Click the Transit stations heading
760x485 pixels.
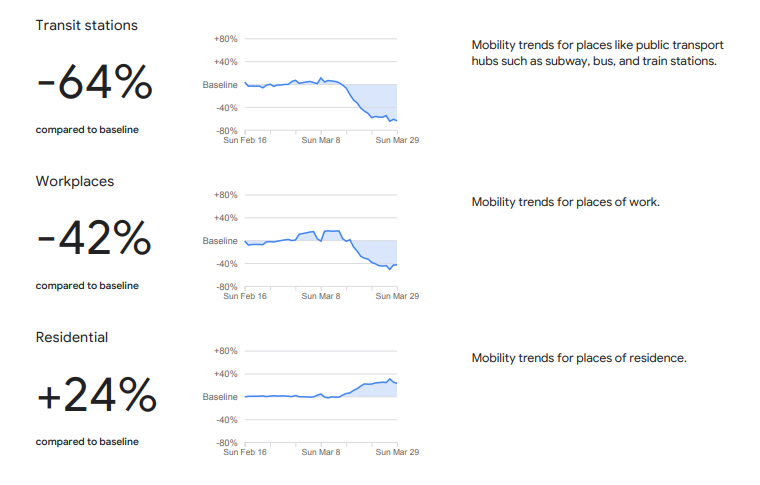[86, 26]
